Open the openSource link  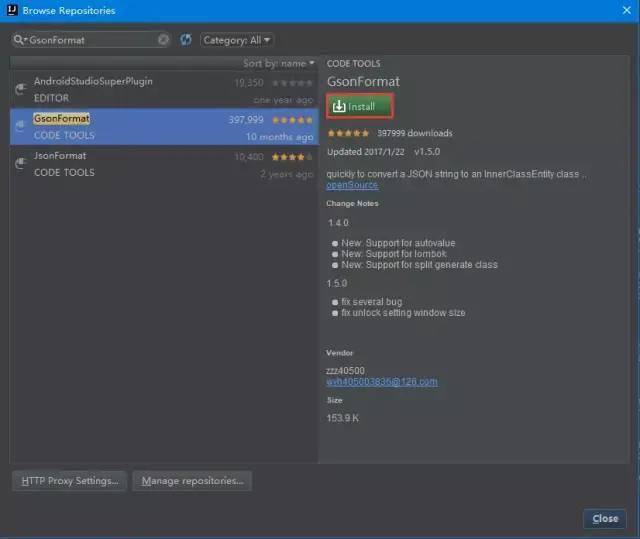coord(352,185)
